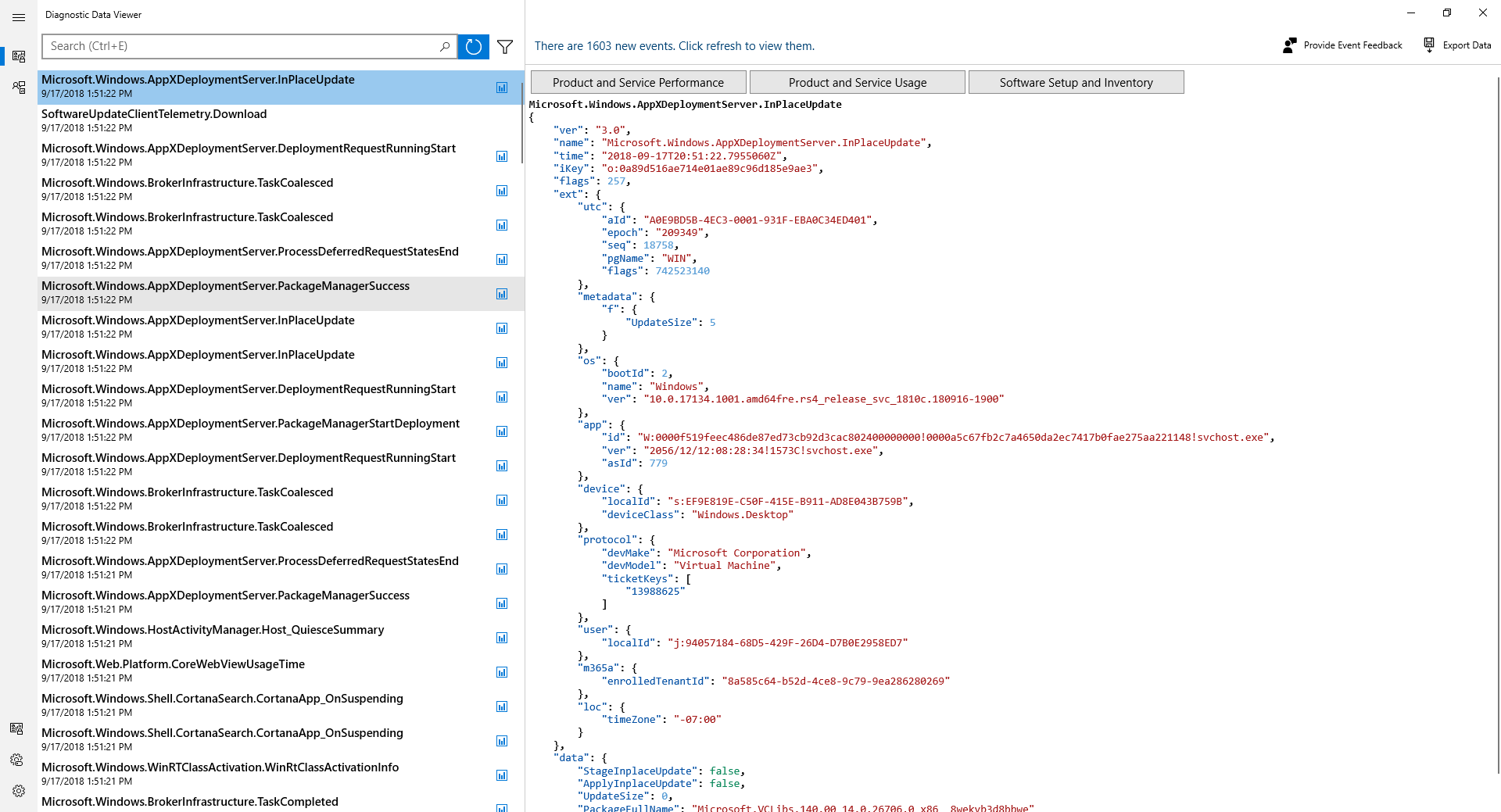Open the event filter funnel icon
The image size is (1501, 812).
pos(505,47)
